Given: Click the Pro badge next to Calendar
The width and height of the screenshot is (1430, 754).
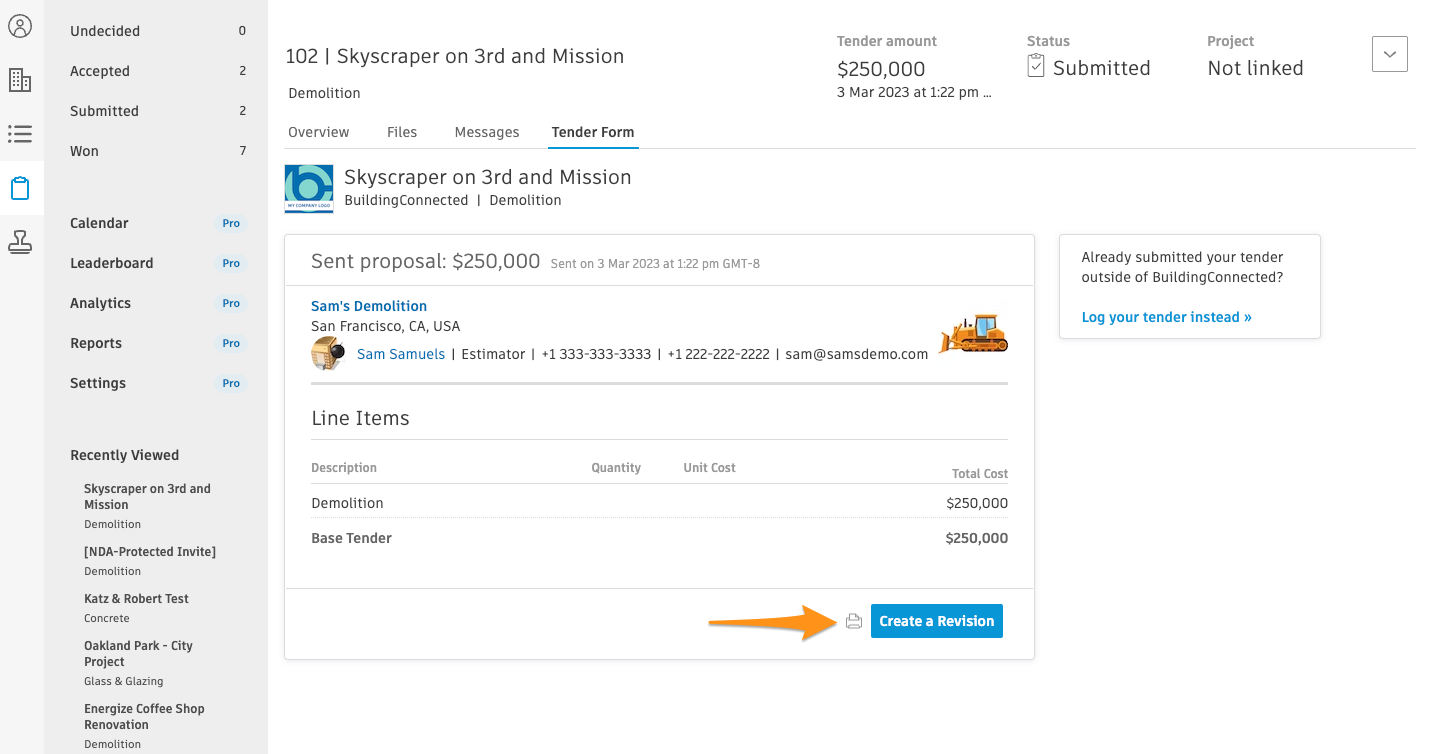Looking at the screenshot, I should click(231, 223).
